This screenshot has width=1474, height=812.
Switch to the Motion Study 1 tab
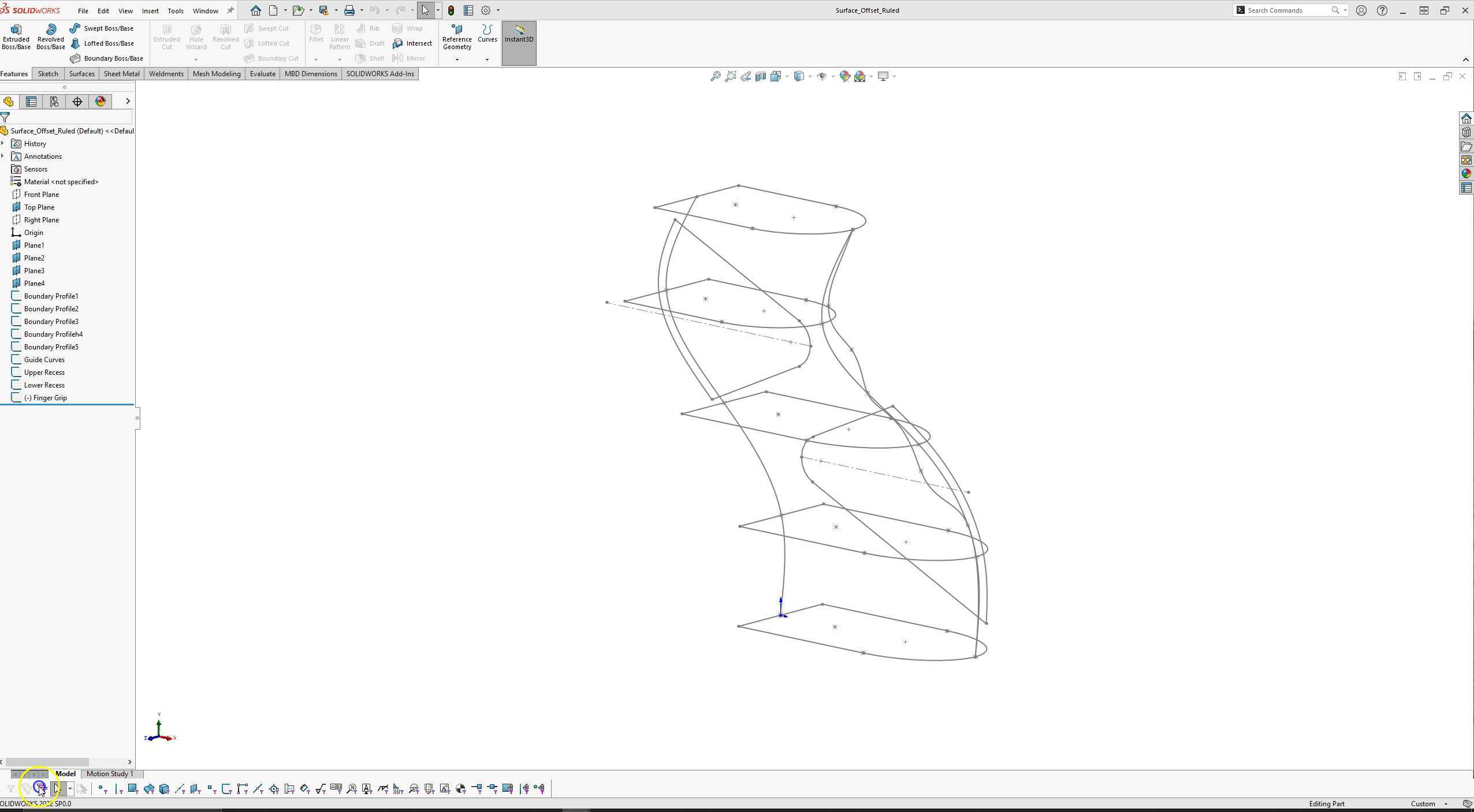(110, 774)
